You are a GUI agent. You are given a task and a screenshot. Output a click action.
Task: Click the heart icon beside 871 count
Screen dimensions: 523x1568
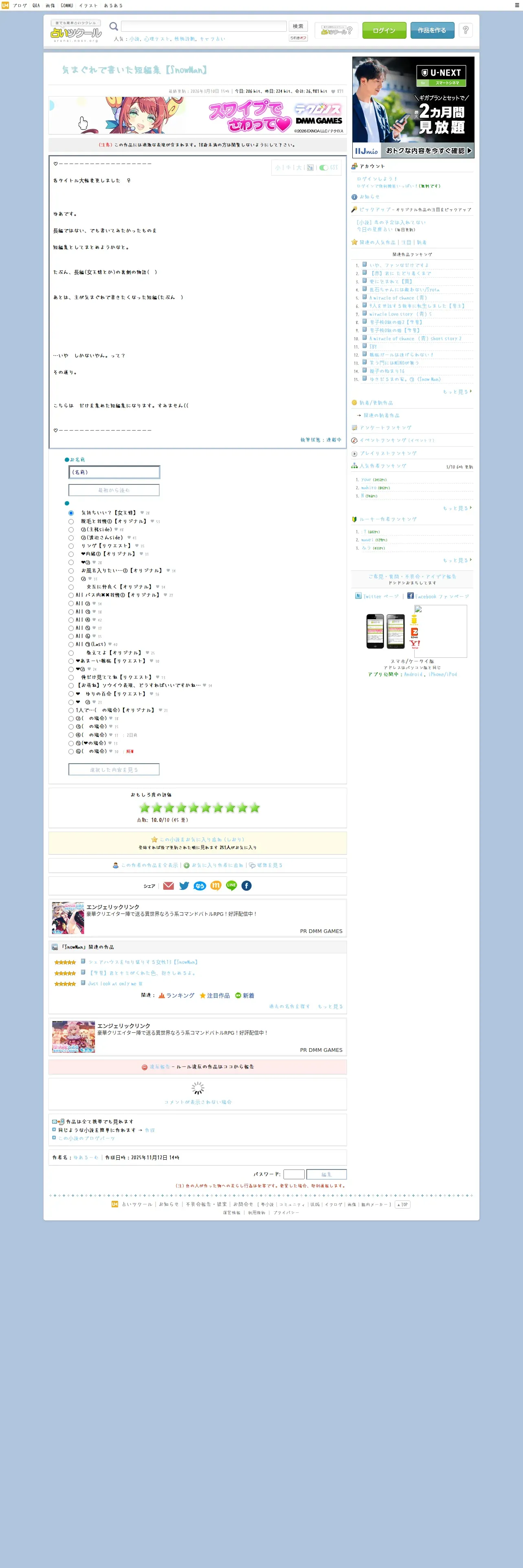tap(333, 91)
